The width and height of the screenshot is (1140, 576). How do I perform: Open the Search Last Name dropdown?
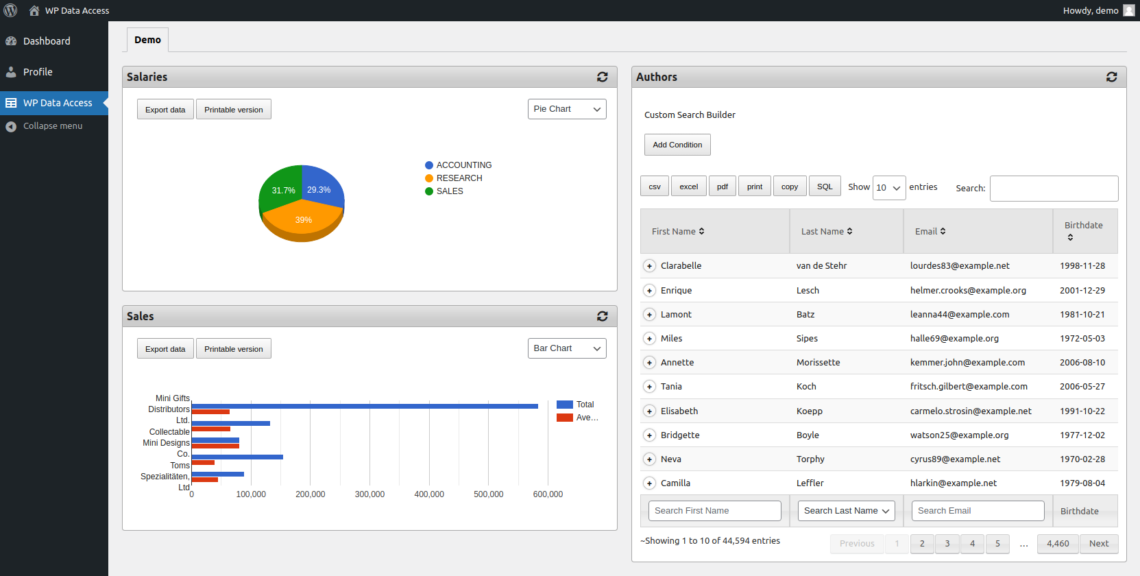click(x=846, y=510)
